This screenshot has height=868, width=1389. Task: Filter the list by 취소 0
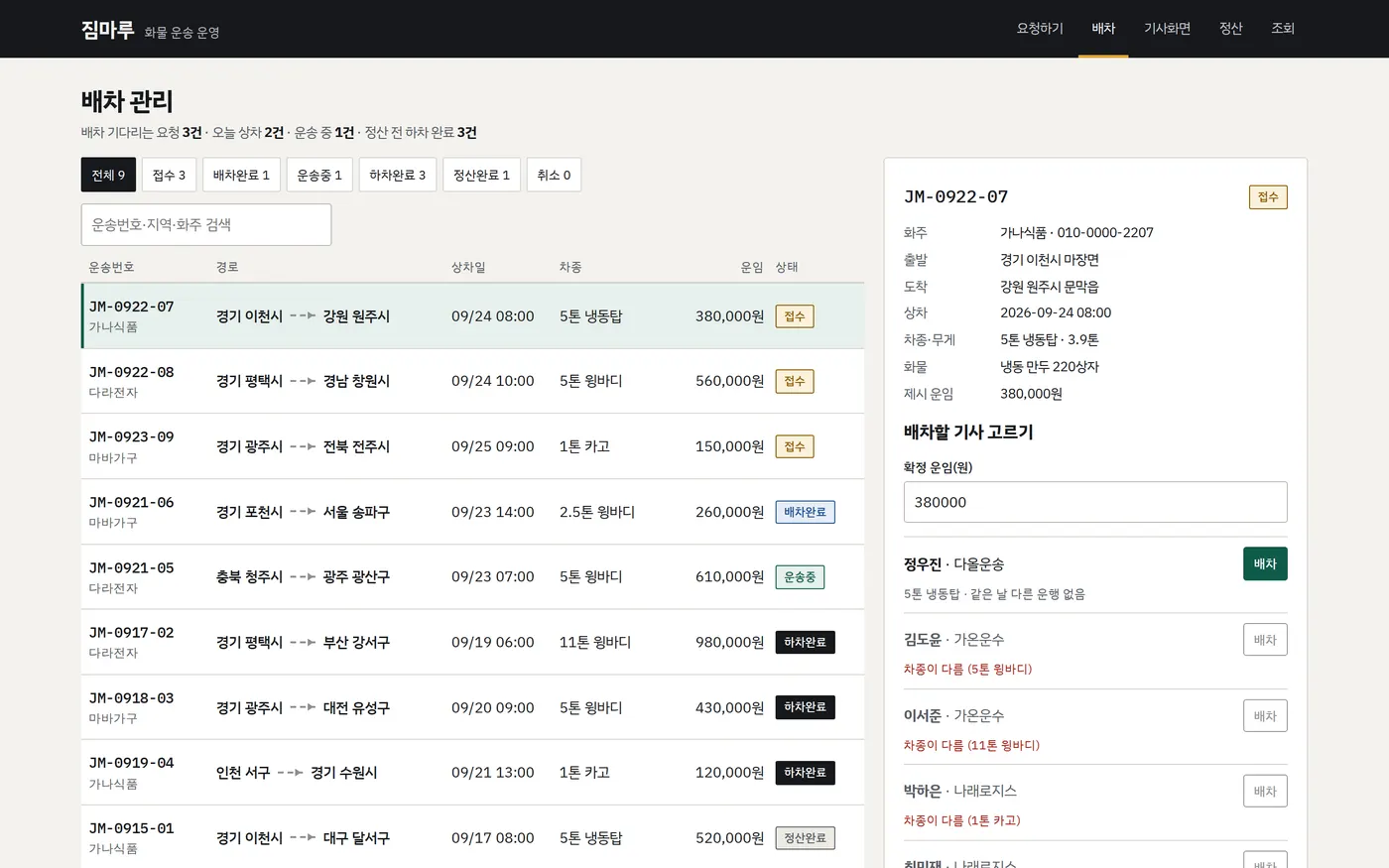554,175
